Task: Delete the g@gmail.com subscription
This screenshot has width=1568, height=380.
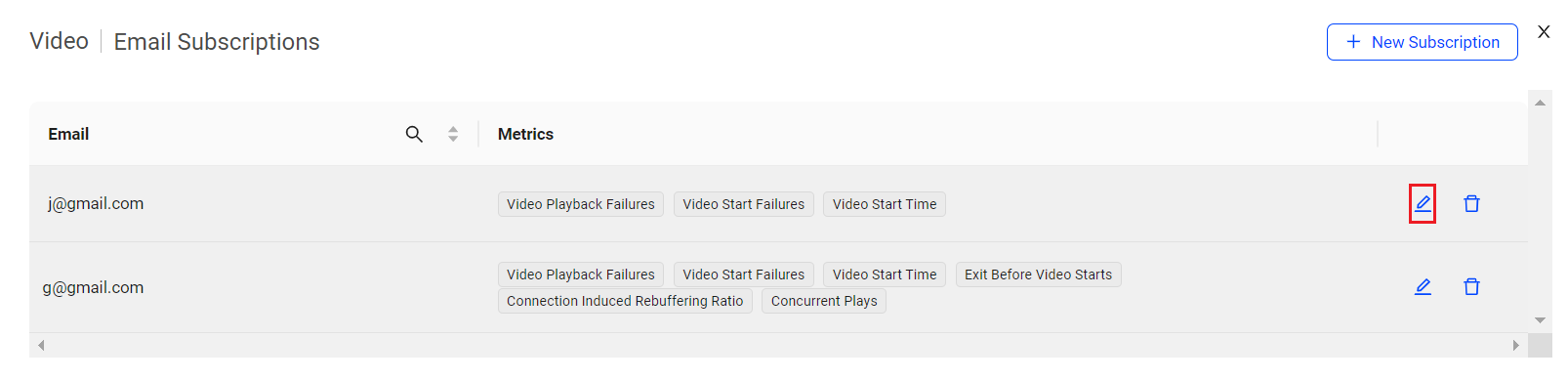Action: point(1471,286)
